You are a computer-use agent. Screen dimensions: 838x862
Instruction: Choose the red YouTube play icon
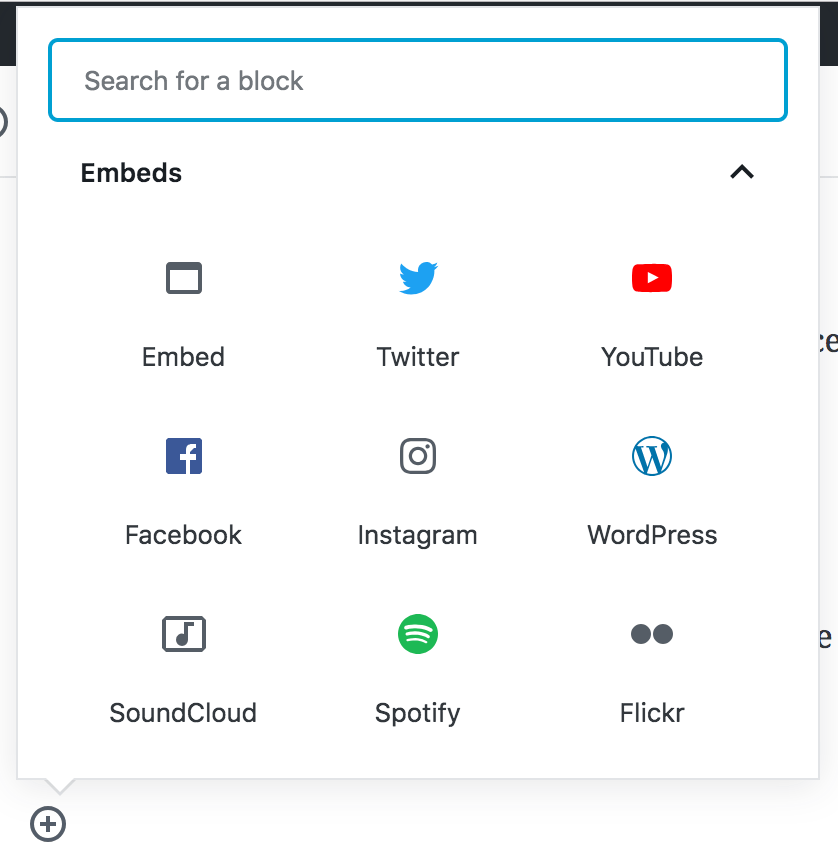coord(652,277)
